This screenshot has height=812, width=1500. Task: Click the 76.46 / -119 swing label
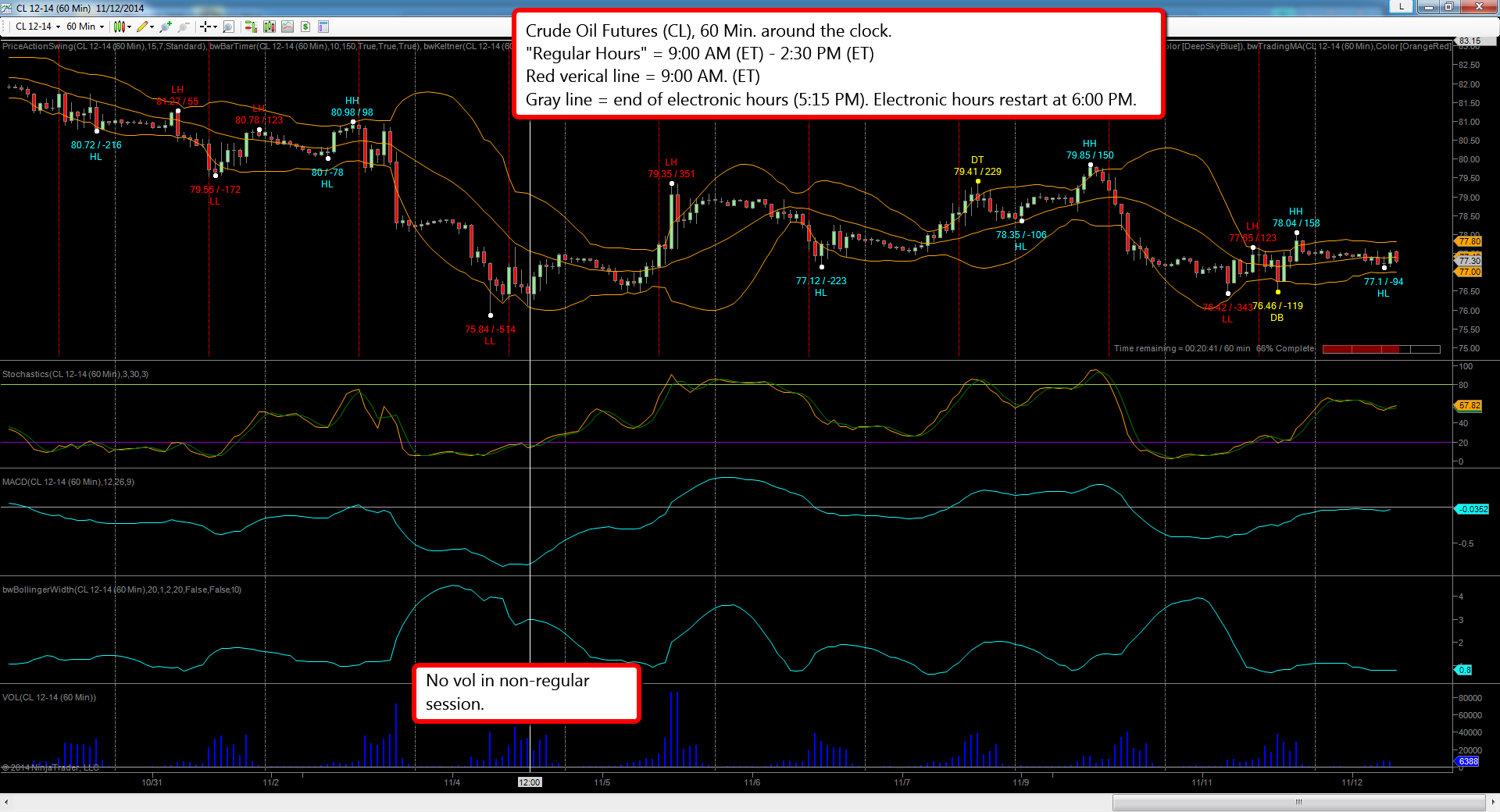[x=1278, y=306]
